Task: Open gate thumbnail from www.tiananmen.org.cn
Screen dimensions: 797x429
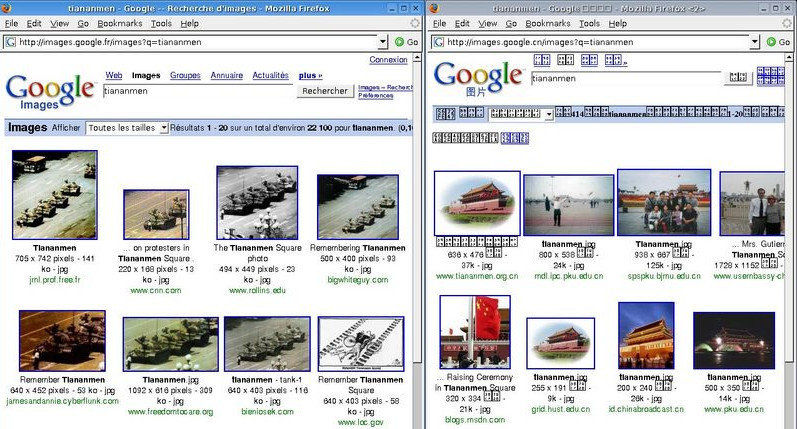Action: pyautogui.click(x=477, y=203)
